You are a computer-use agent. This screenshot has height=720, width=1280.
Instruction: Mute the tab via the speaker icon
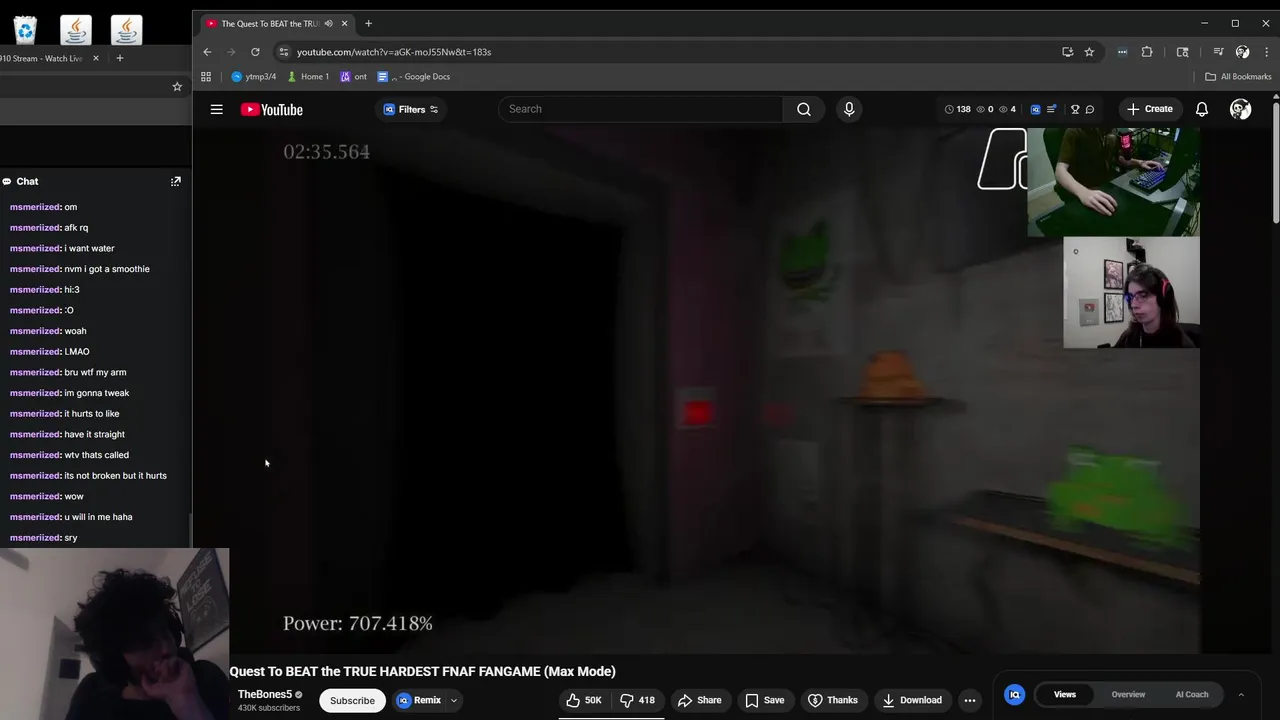point(328,23)
